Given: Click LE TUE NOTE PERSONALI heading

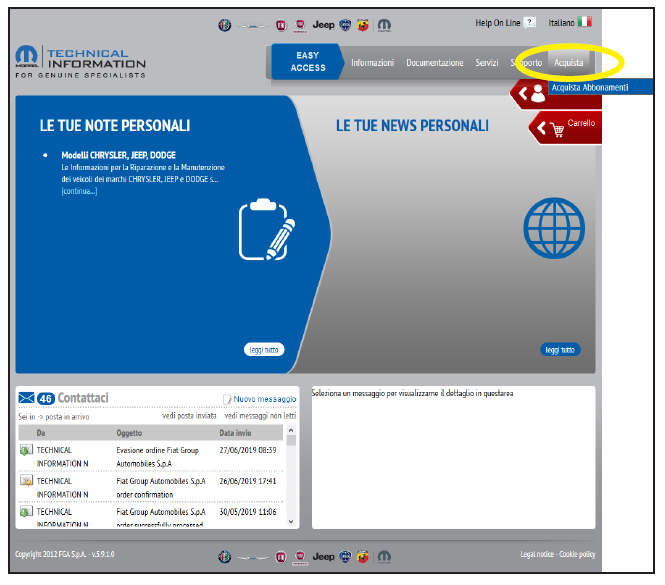Looking at the screenshot, I should click(x=115, y=126).
